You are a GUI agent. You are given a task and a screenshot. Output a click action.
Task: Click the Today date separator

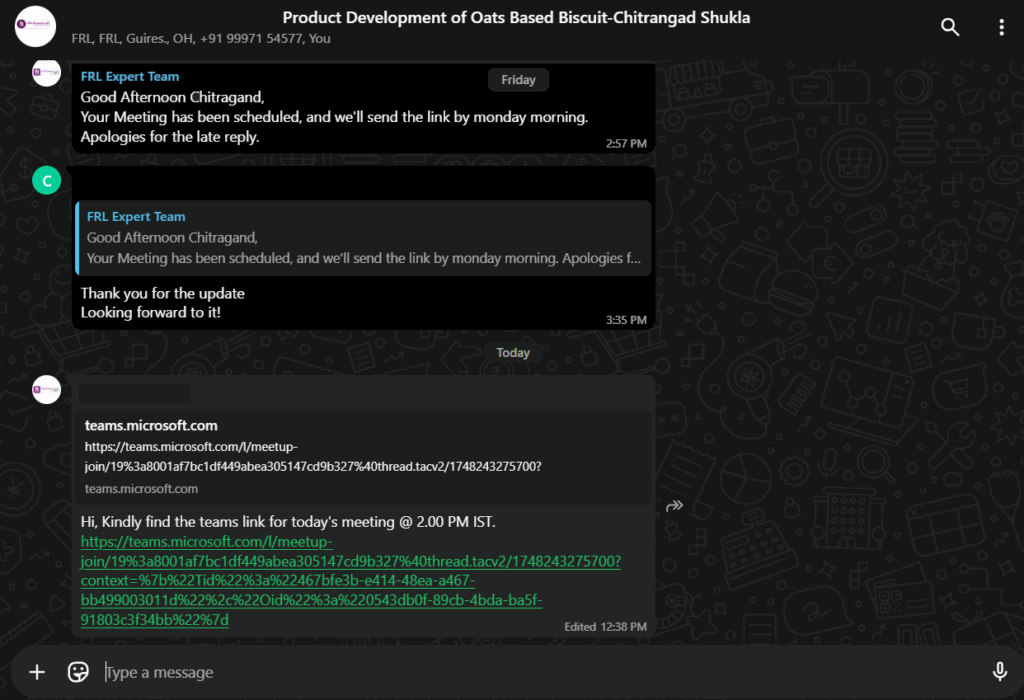click(x=513, y=353)
